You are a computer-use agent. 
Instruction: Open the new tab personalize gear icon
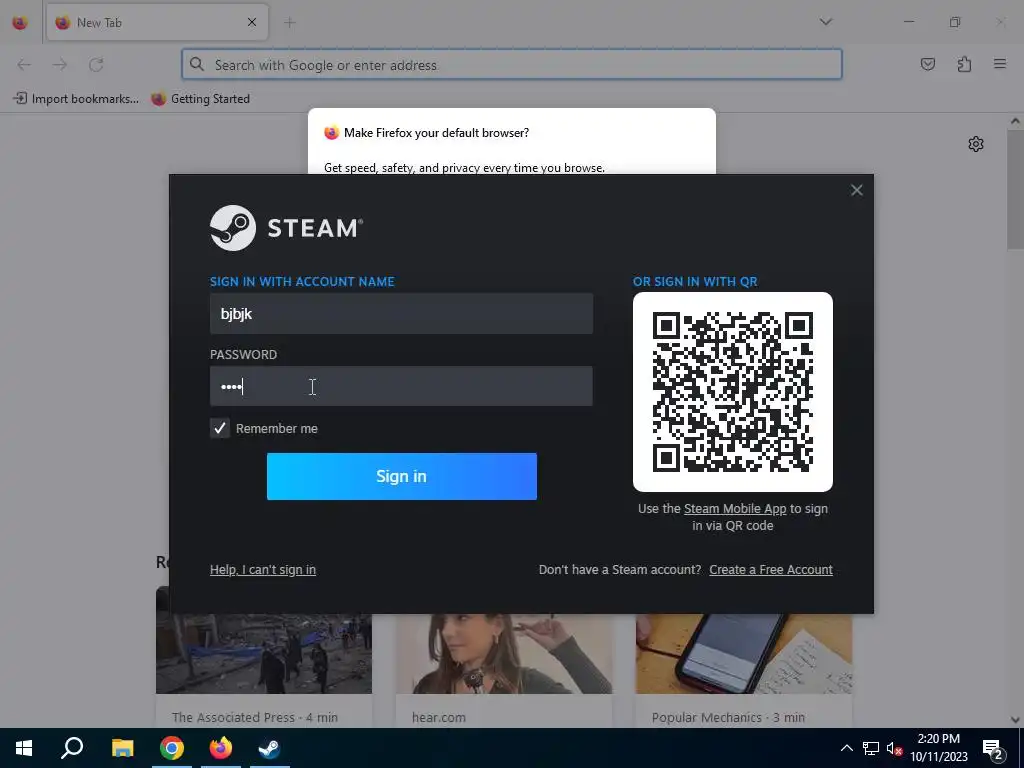coord(976,144)
